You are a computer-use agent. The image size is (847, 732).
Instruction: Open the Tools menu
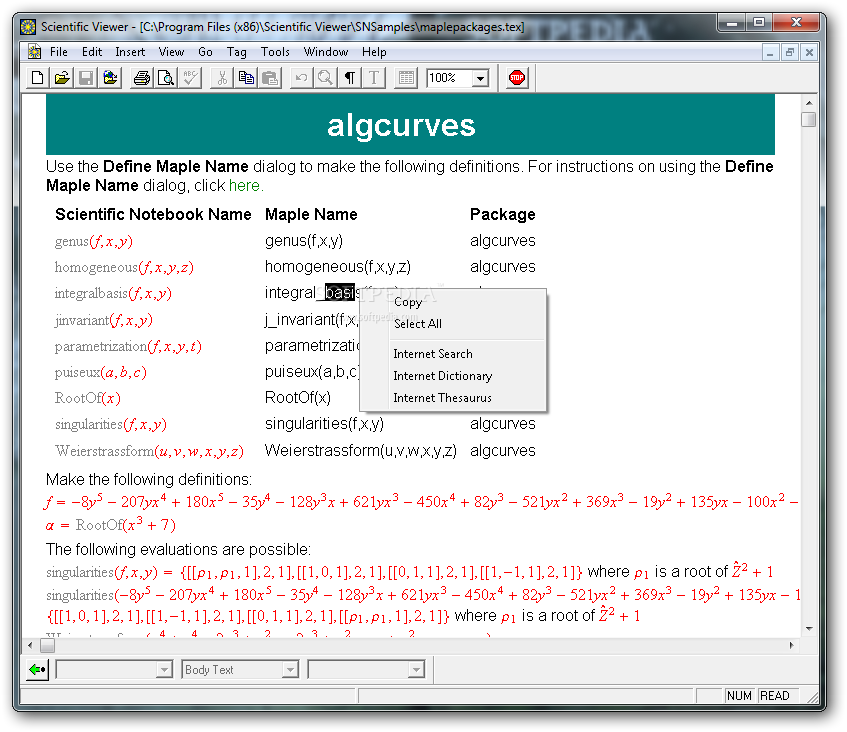pyautogui.click(x=275, y=52)
